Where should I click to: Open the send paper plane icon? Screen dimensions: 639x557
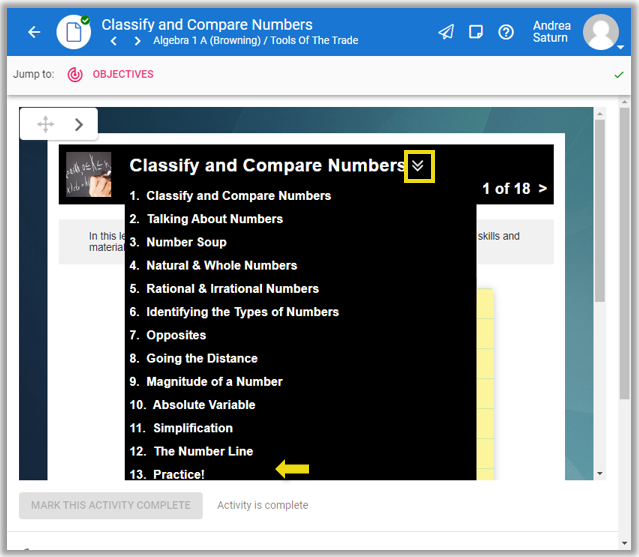pyautogui.click(x=446, y=32)
